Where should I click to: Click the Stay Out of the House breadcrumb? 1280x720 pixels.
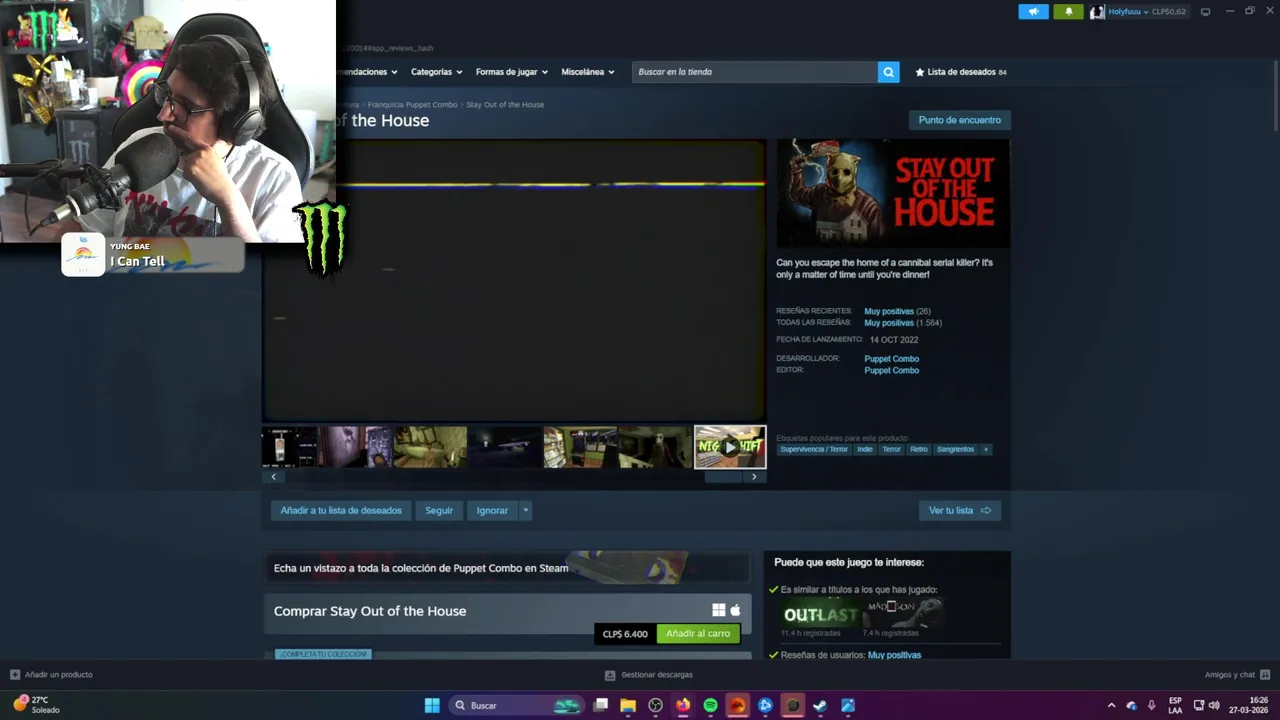[x=505, y=105]
